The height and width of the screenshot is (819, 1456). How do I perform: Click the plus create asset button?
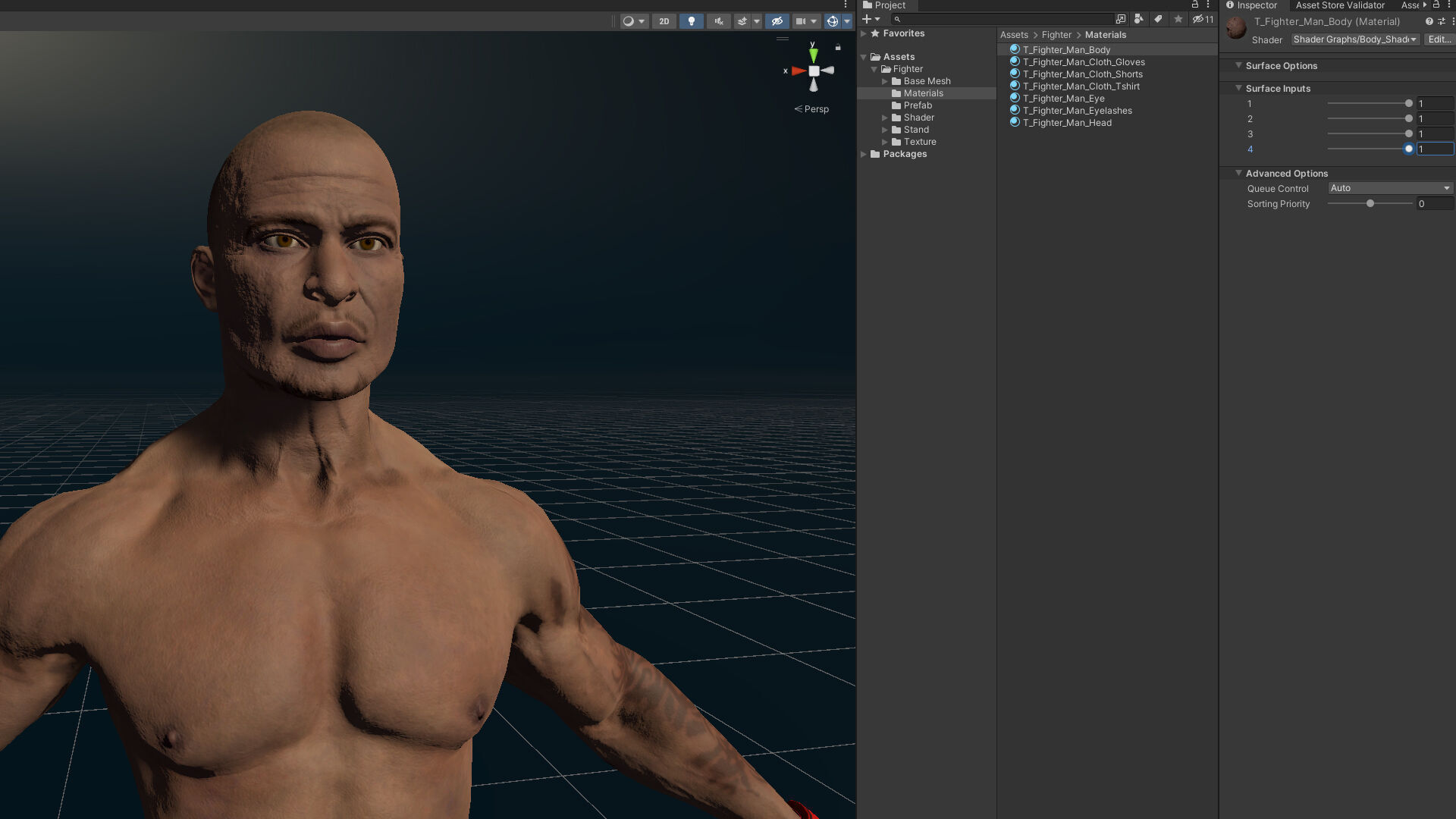tap(871, 19)
